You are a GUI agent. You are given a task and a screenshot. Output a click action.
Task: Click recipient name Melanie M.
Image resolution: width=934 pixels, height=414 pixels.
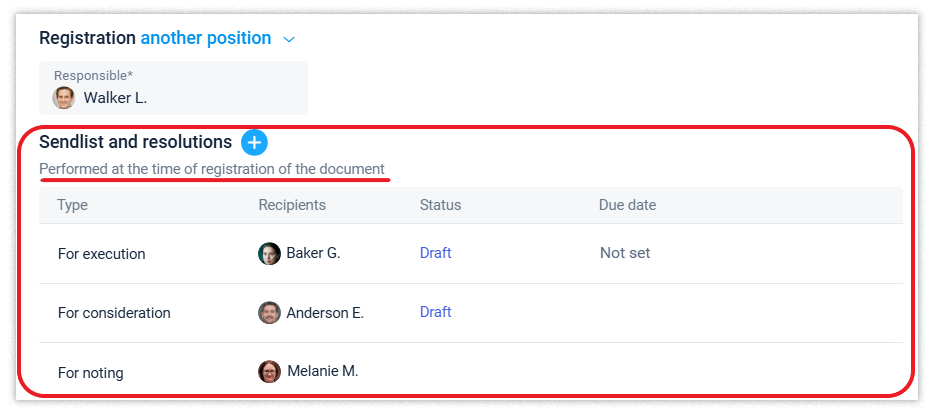(x=322, y=371)
